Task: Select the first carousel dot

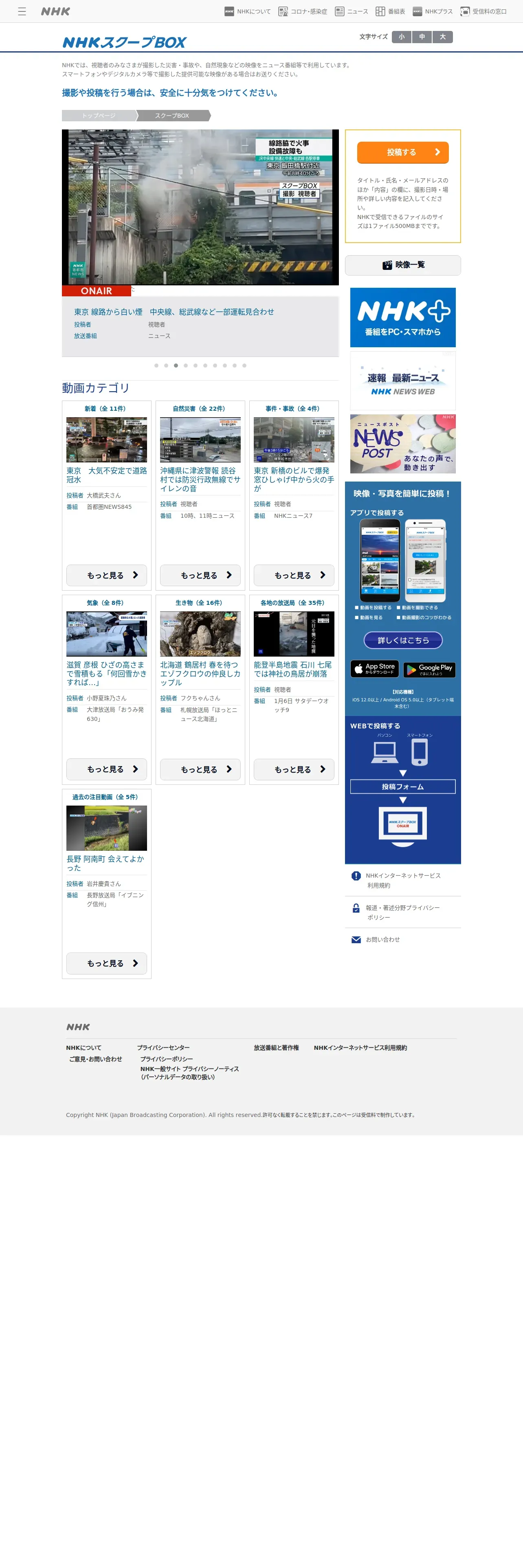Action: coord(156,365)
